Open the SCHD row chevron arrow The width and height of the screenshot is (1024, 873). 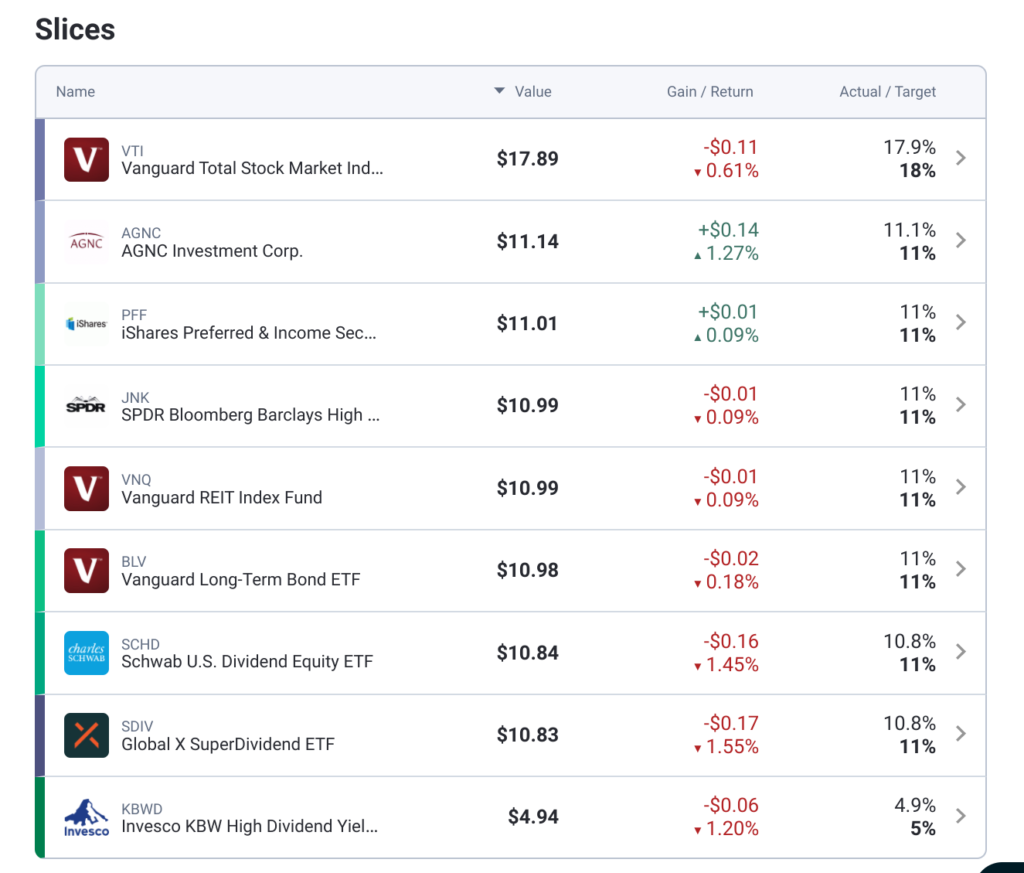click(x=960, y=651)
